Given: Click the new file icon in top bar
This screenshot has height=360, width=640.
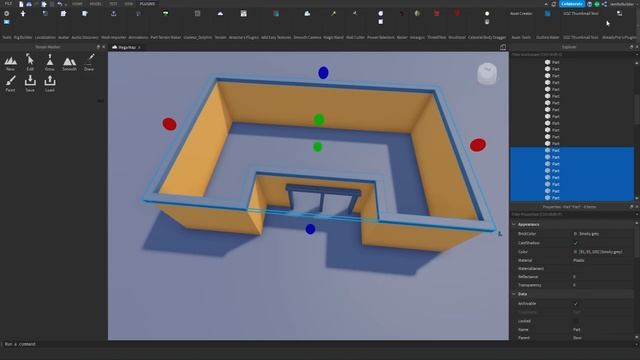Looking at the screenshot, I should tap(21, 4).
